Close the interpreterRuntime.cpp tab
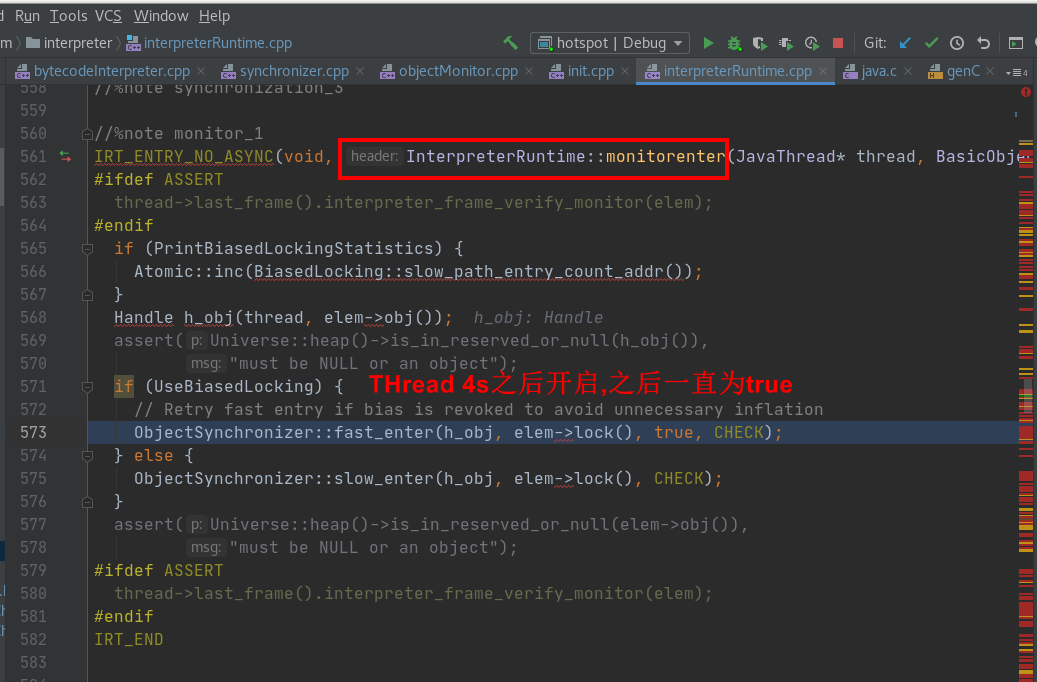This screenshot has height=682, width=1037. point(823,71)
